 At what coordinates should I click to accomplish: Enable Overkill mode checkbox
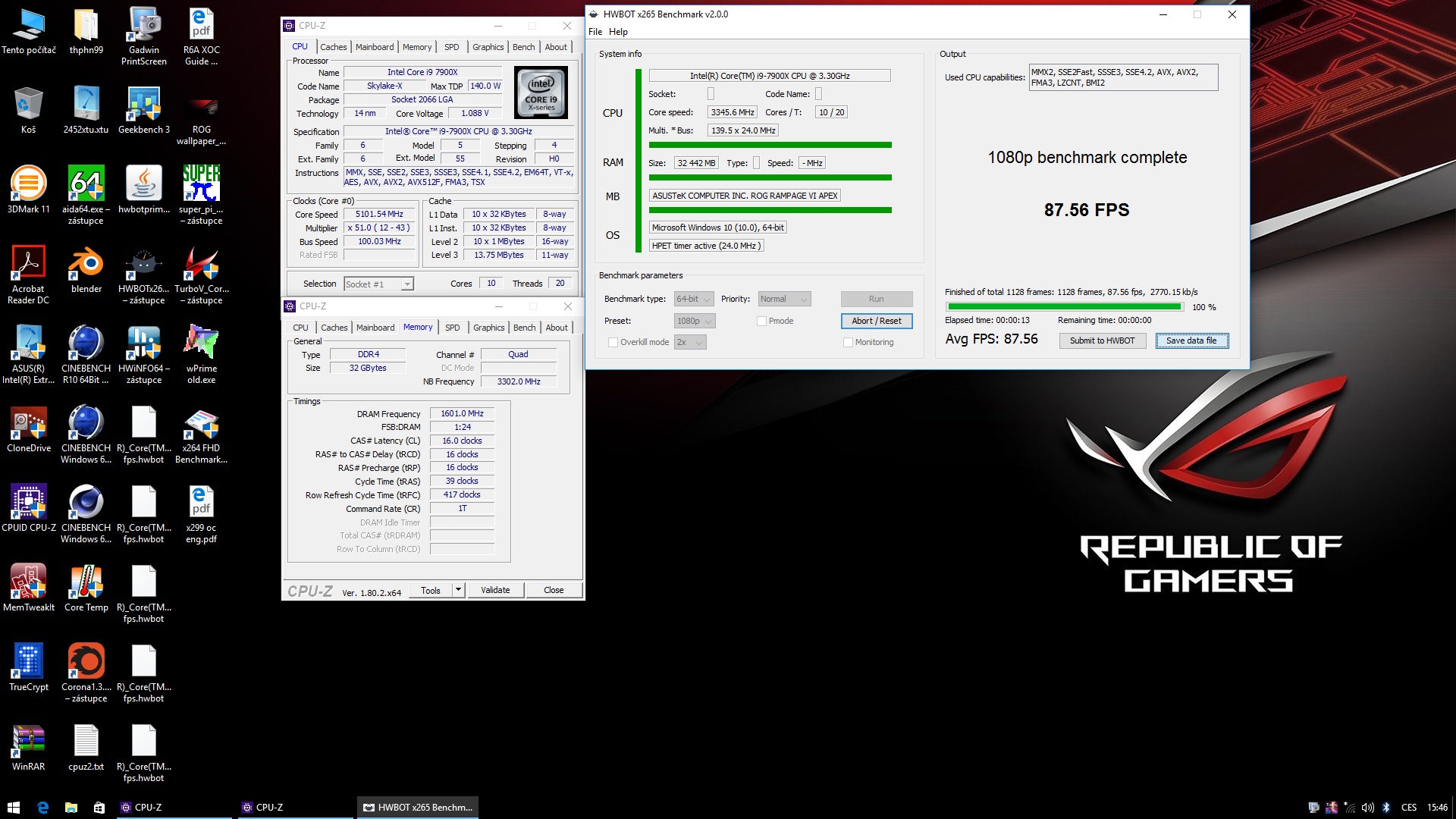pos(613,342)
